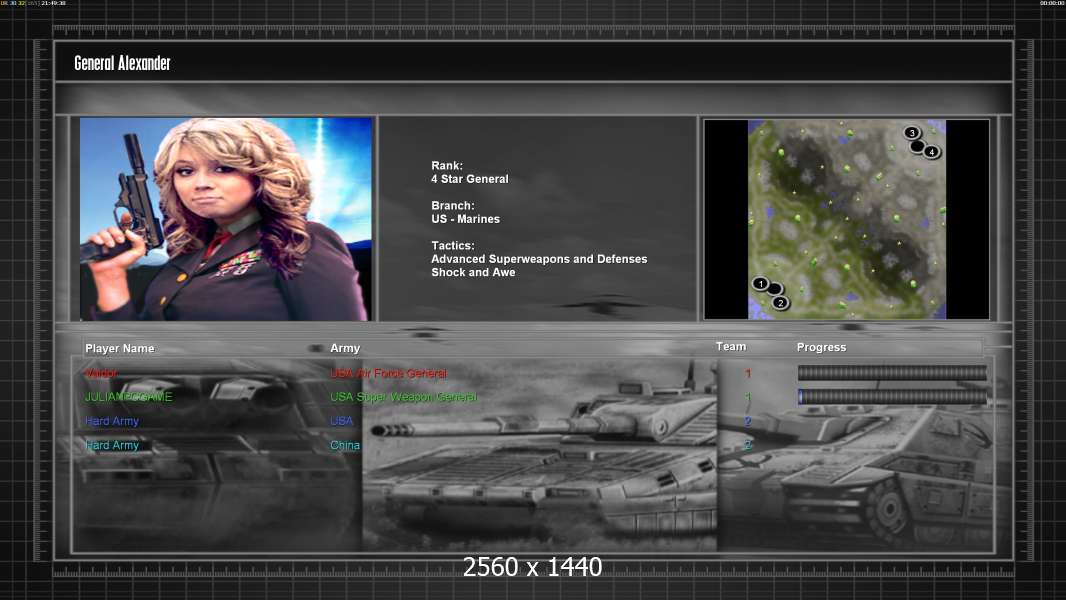Click 'Advanced Superweapons and Defenses' tactics text
The image size is (1066, 600).
(x=539, y=259)
